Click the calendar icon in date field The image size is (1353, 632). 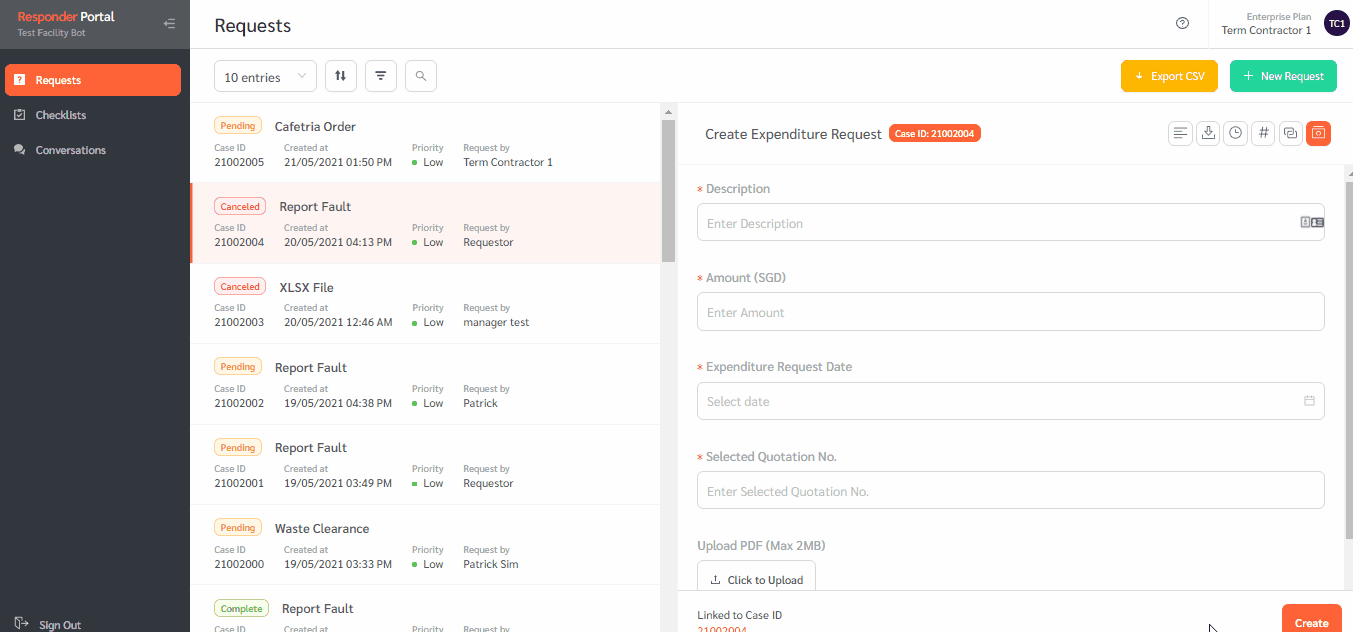1309,401
